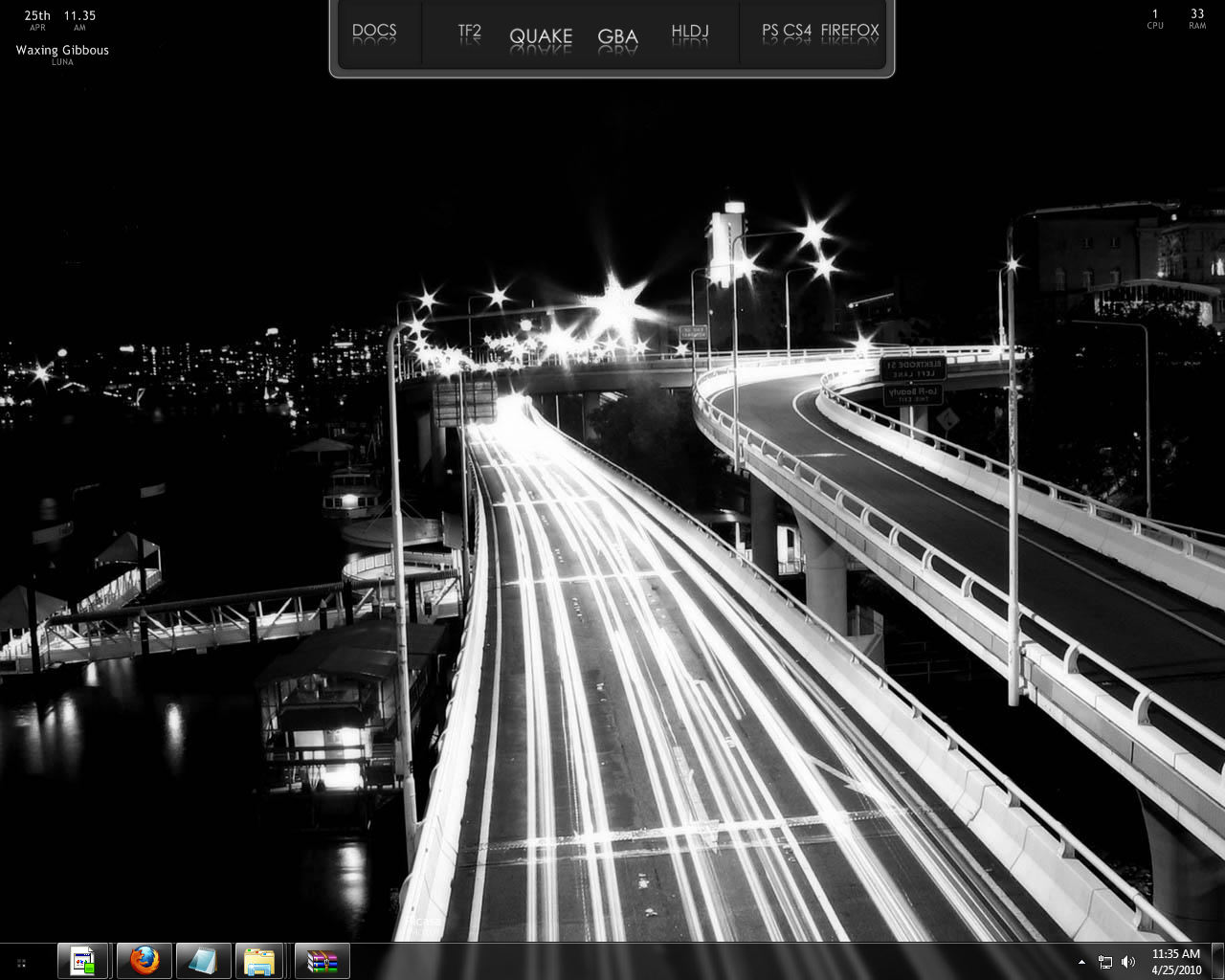Launch QUAKE from the top dock
The height and width of the screenshot is (980, 1225).
coord(541,36)
